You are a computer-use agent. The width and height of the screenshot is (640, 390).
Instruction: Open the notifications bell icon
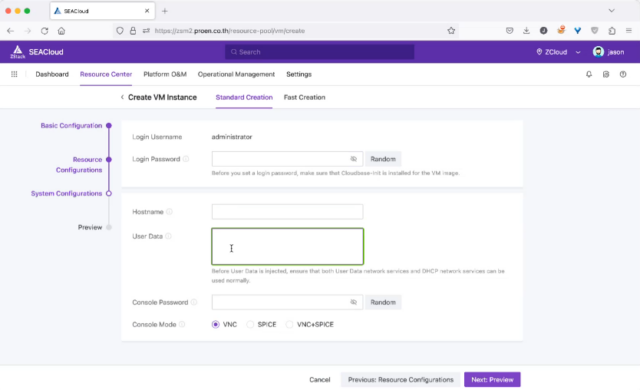[589, 74]
